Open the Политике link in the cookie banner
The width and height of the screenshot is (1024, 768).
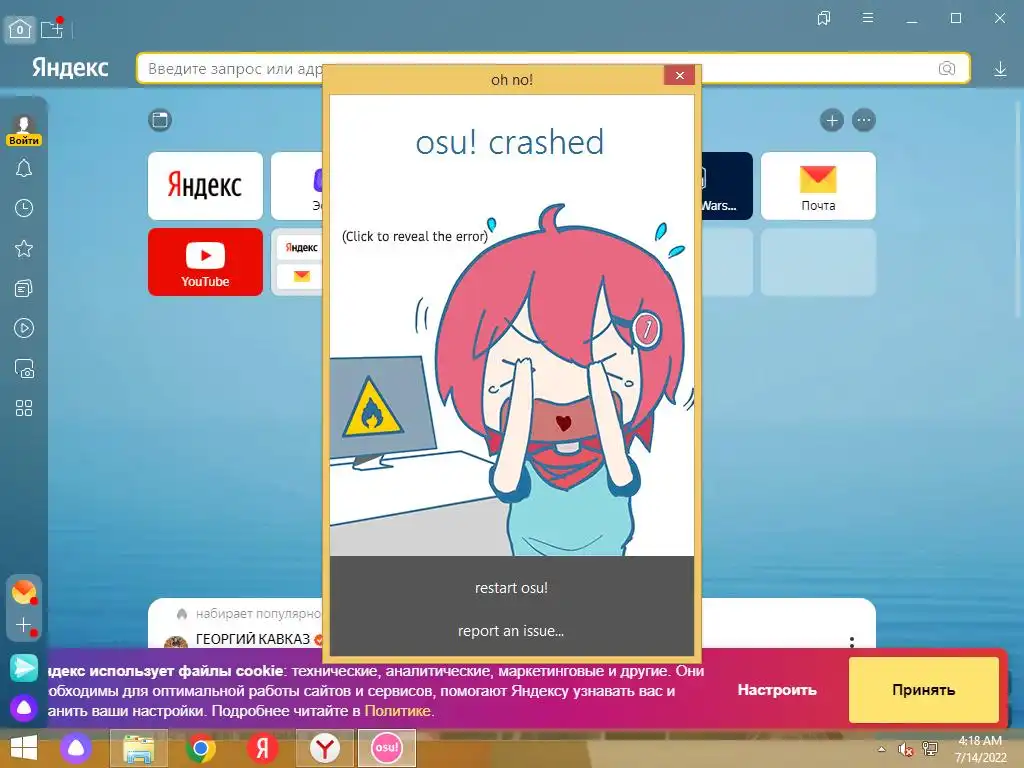pos(397,711)
